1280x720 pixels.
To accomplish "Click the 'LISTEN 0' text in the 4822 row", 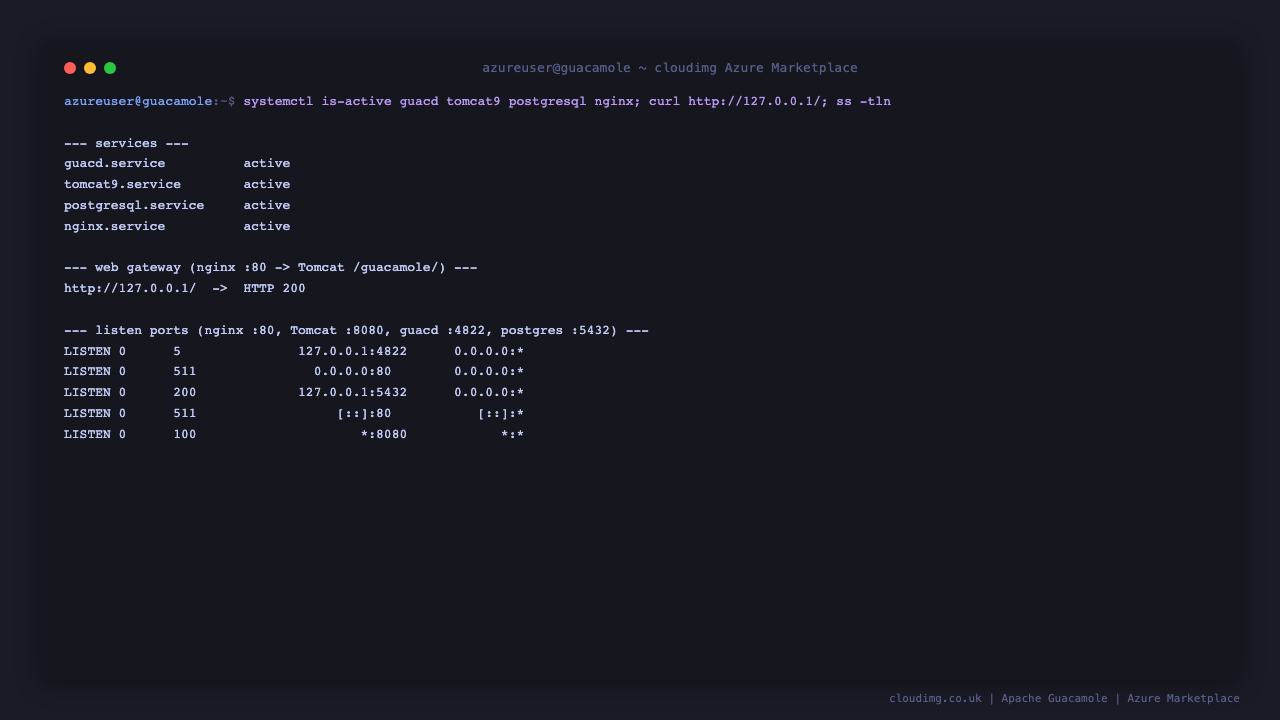I will pos(95,352).
